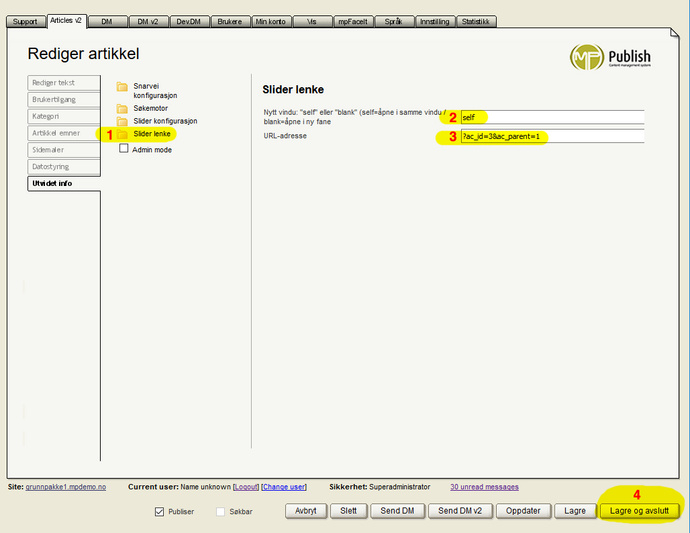Open the Statistikk tab
The image size is (690, 533).
click(x=476, y=21)
